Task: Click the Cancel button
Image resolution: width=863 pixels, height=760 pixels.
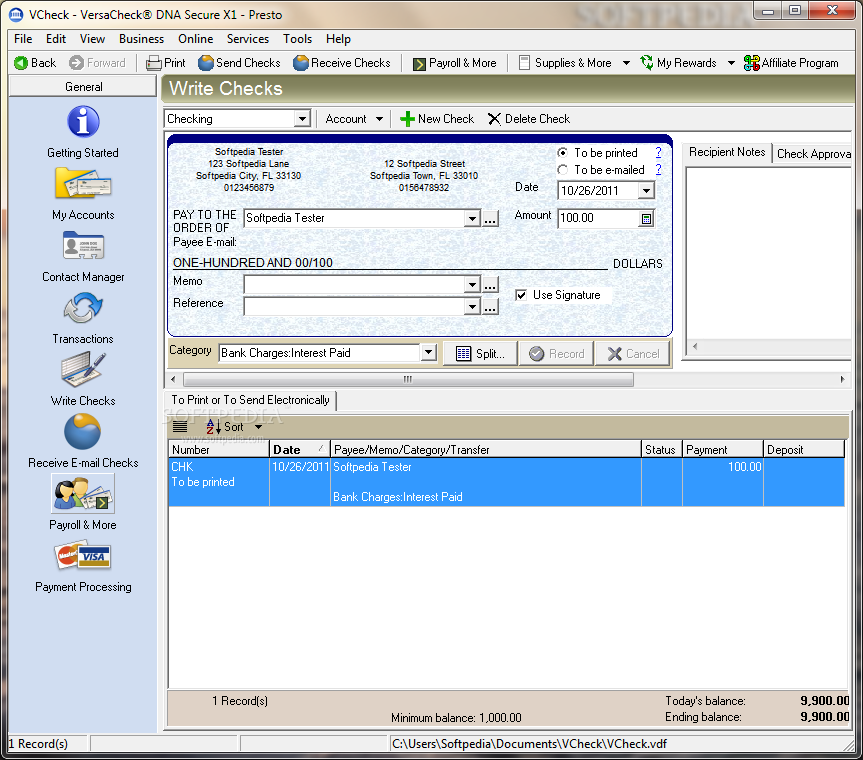Action: (633, 354)
